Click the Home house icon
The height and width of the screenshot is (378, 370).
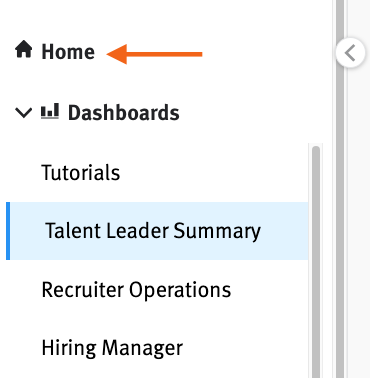(x=23, y=49)
